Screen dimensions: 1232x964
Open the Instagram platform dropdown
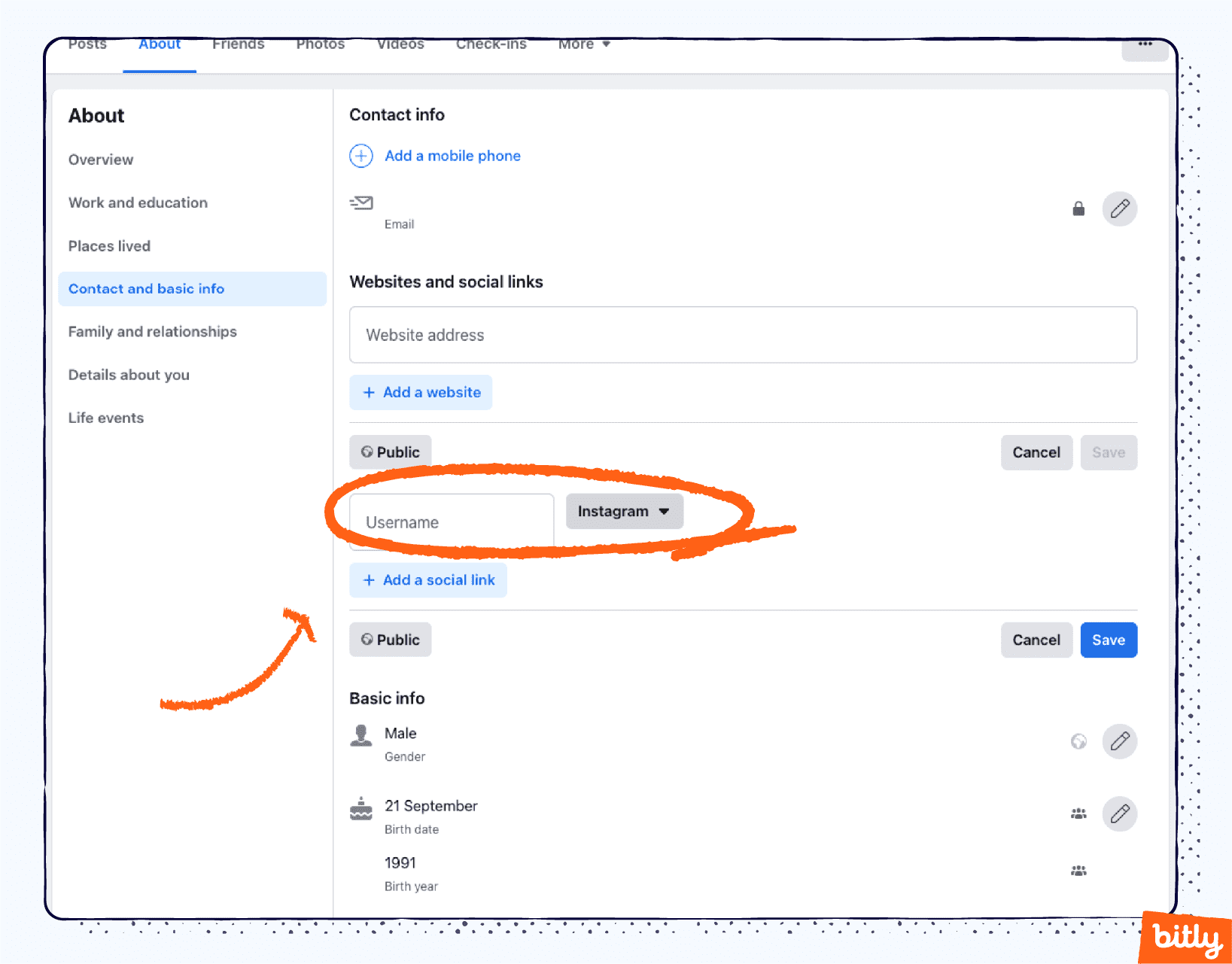(x=624, y=512)
